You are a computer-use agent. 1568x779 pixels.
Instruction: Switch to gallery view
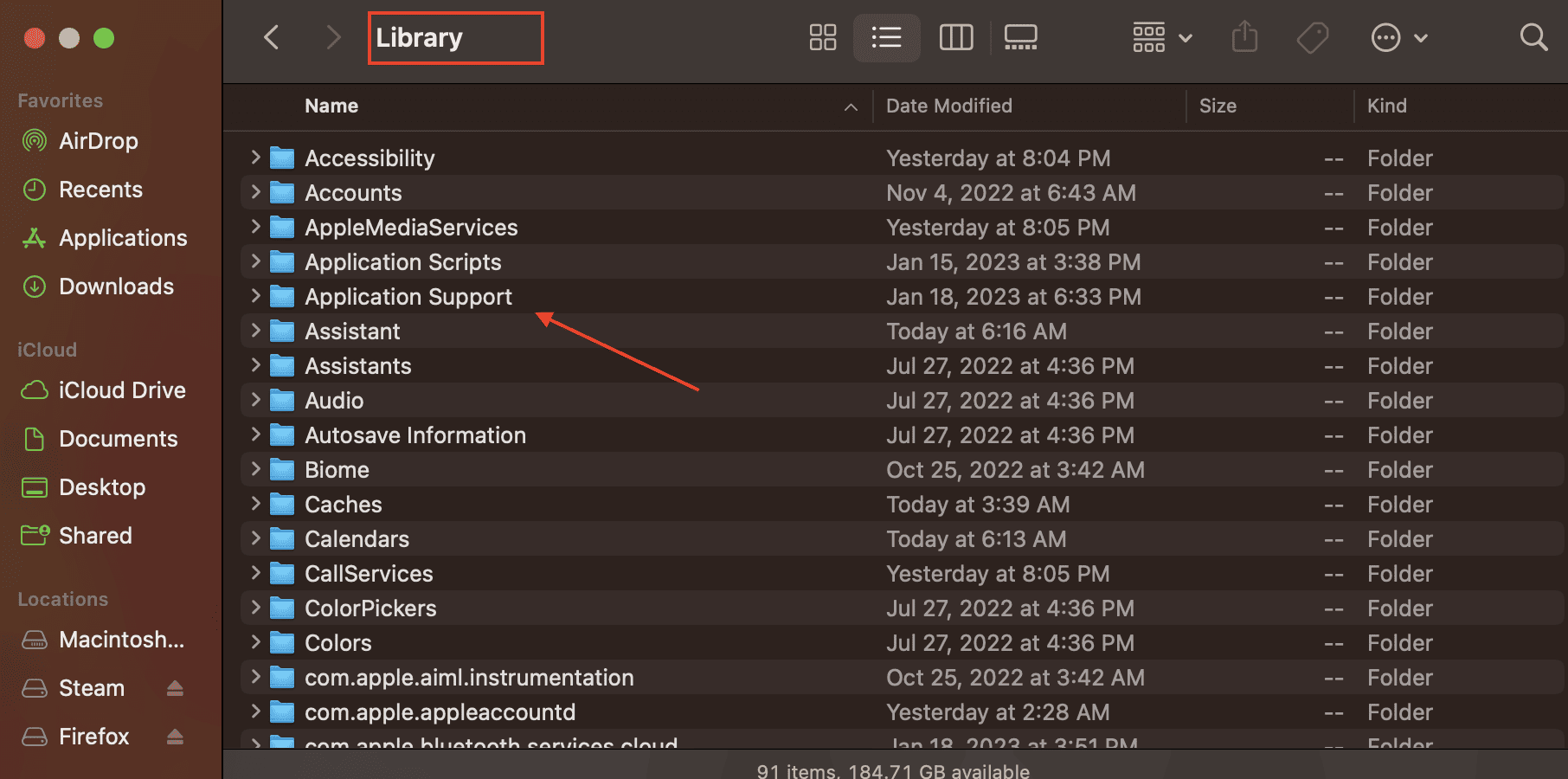pyautogui.click(x=1020, y=37)
